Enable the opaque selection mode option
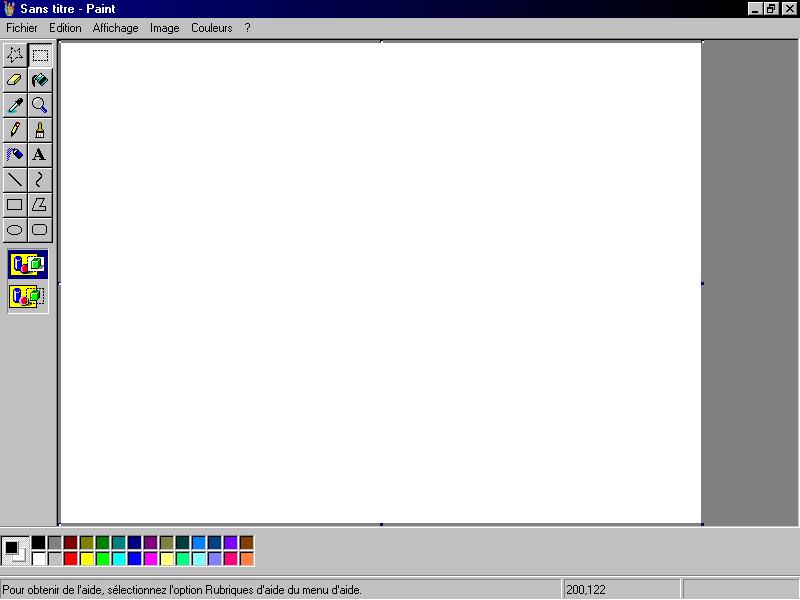This screenshot has width=800, height=600. 28,265
